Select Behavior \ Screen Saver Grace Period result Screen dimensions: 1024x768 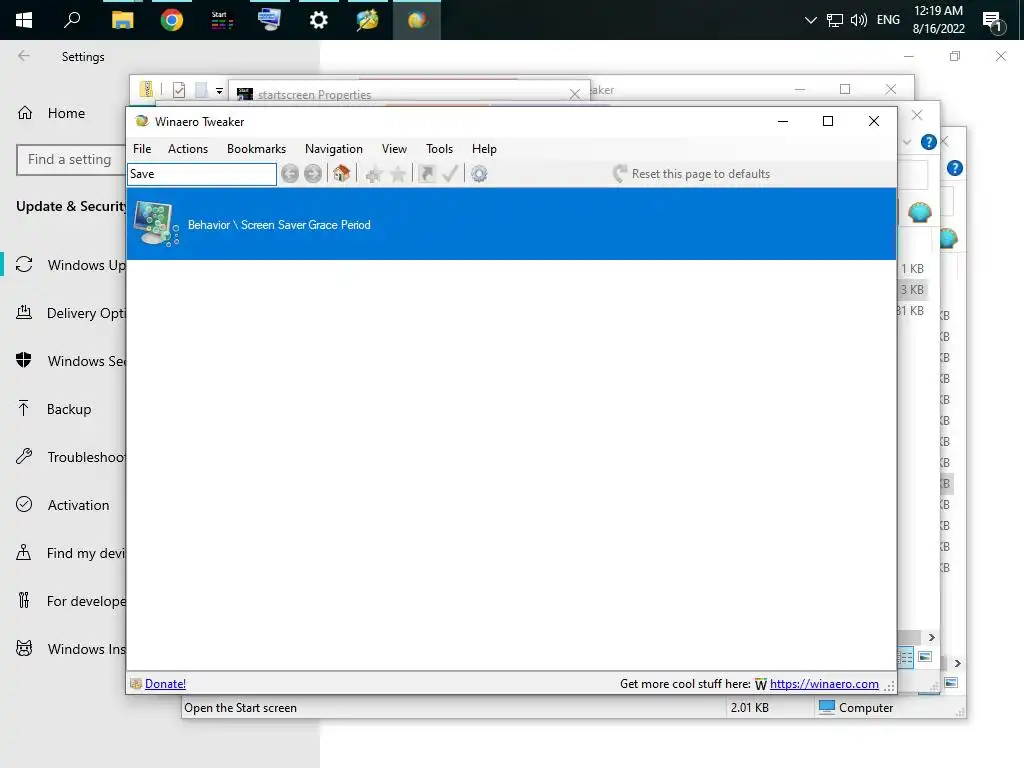point(511,224)
